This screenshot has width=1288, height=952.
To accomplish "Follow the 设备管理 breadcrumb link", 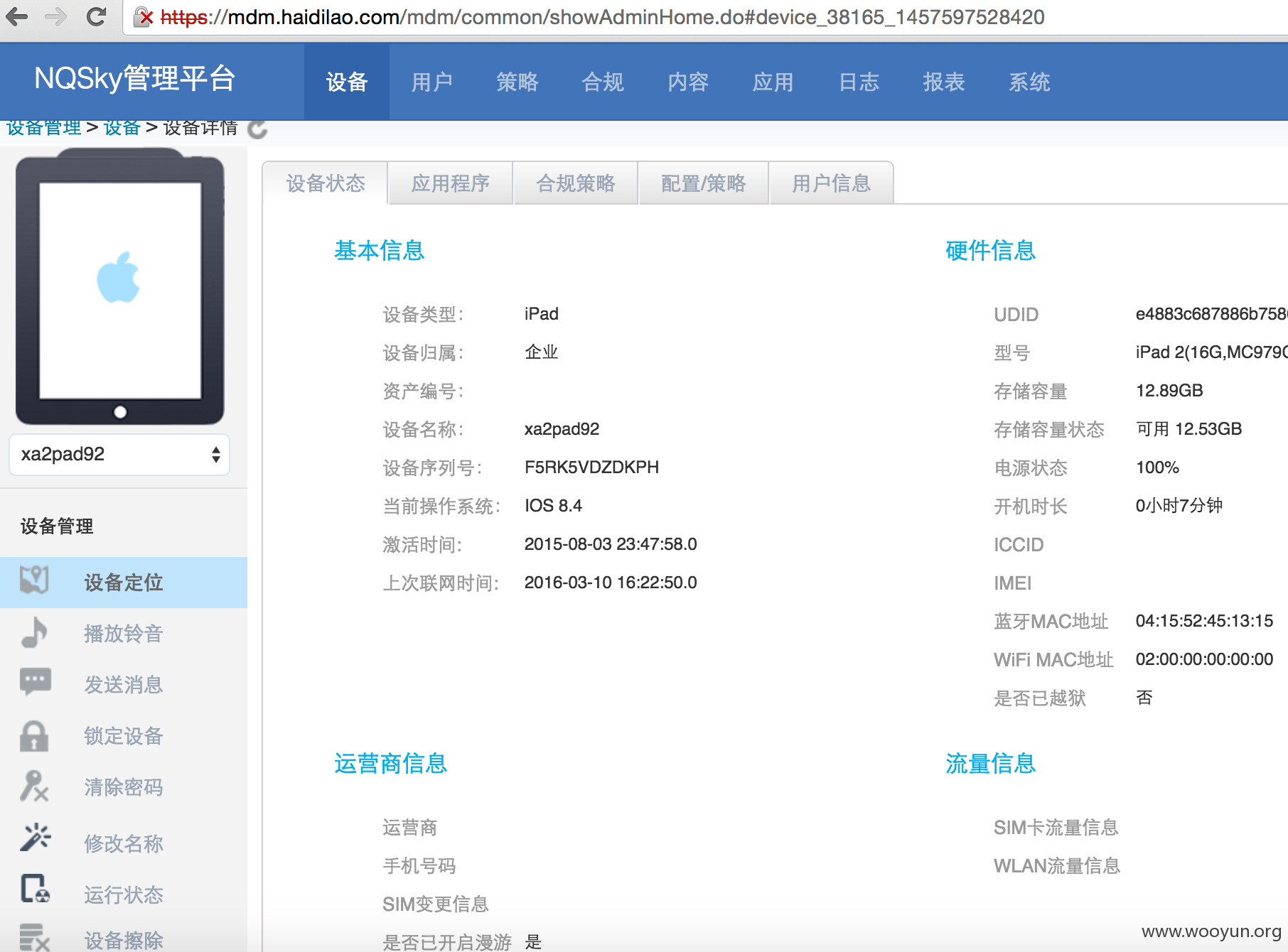I will click(x=44, y=128).
